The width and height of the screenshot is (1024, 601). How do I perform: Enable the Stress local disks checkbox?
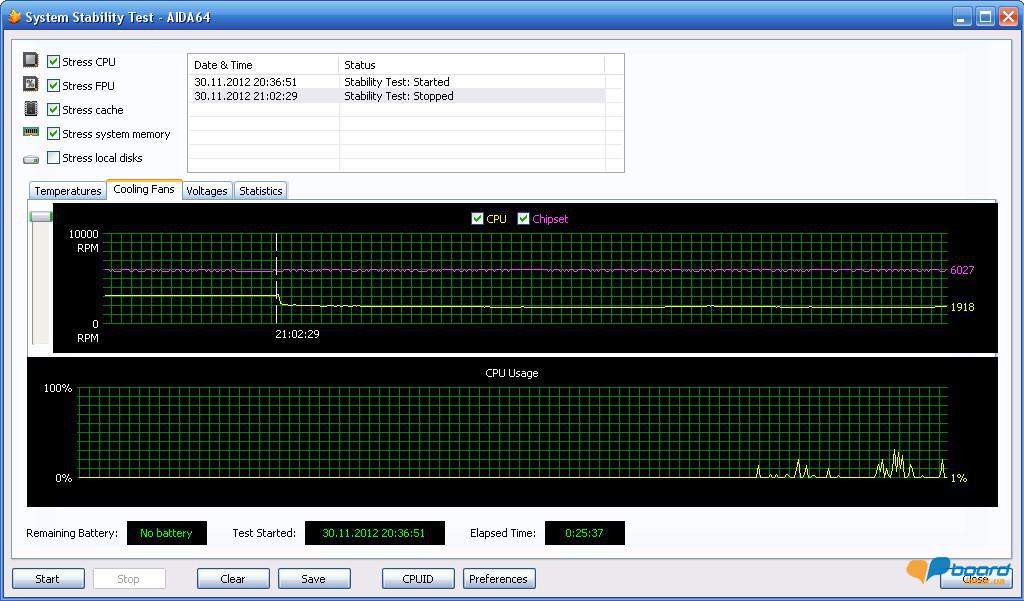54,158
